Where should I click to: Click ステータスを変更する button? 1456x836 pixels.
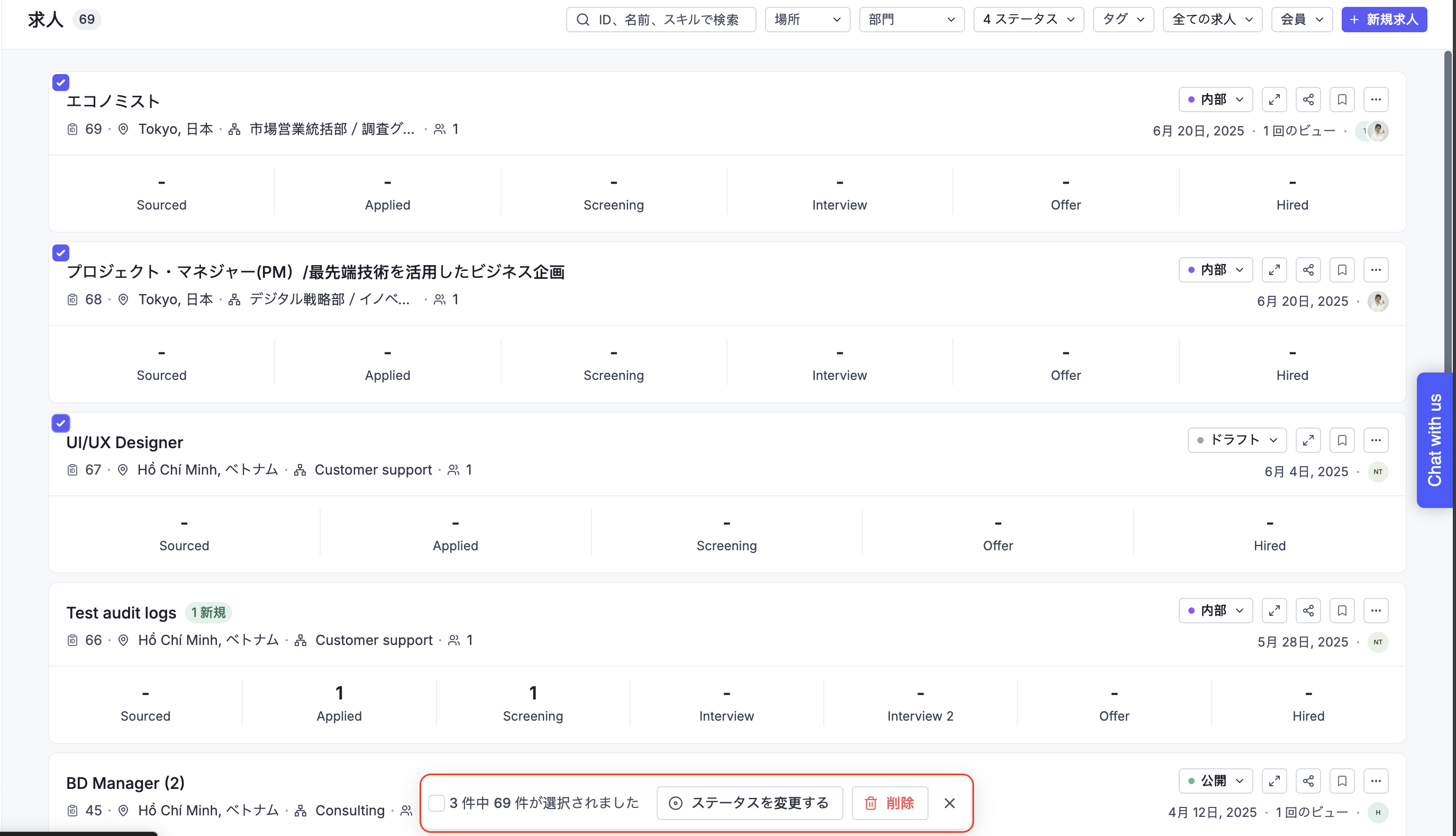[749, 803]
